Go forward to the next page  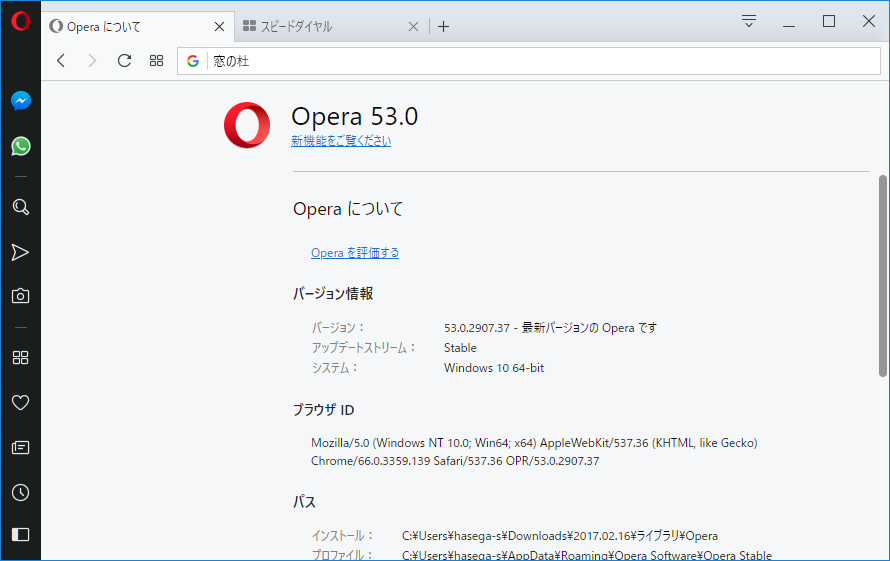pyautogui.click(x=92, y=61)
